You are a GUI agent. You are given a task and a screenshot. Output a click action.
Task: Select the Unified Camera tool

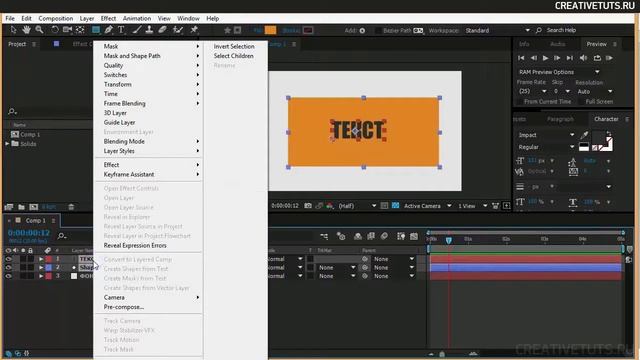coord(67,30)
